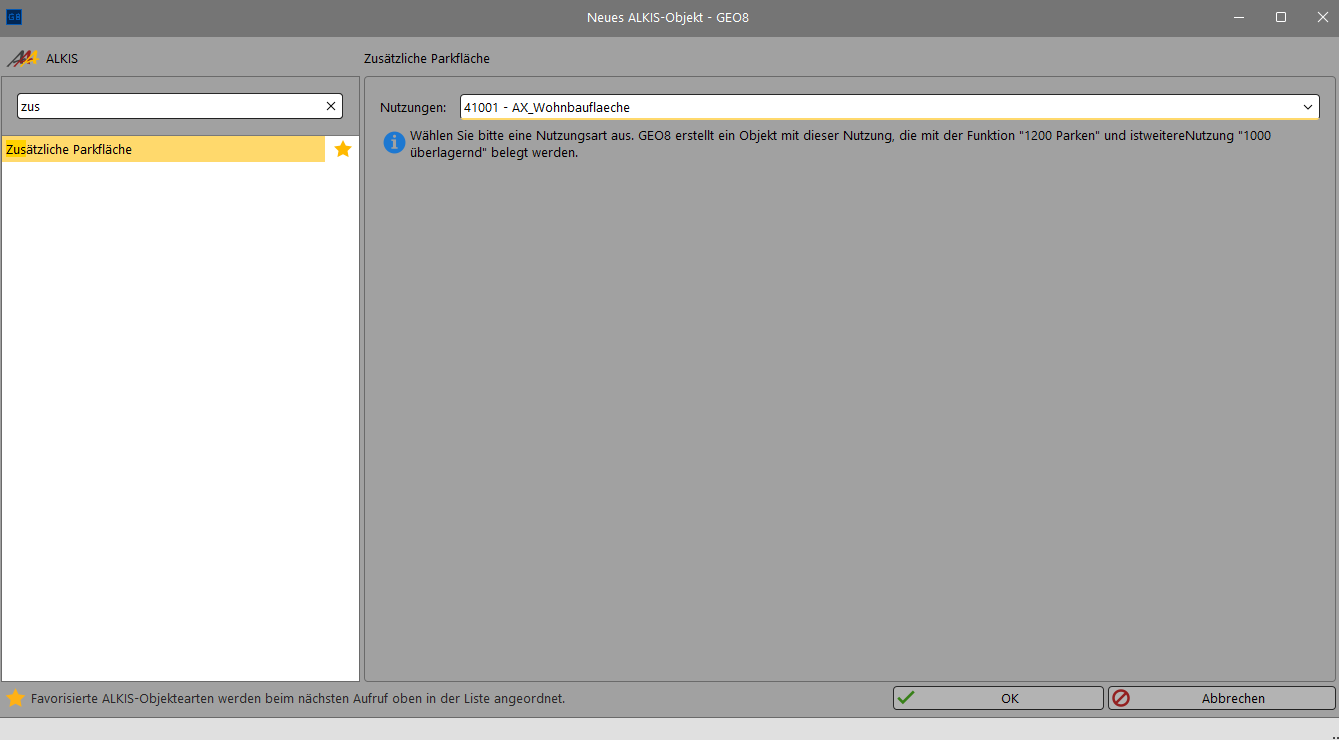Select Zusätzliche Parkfläche in the list
Viewport: 1339px width, 740px height.
164,149
